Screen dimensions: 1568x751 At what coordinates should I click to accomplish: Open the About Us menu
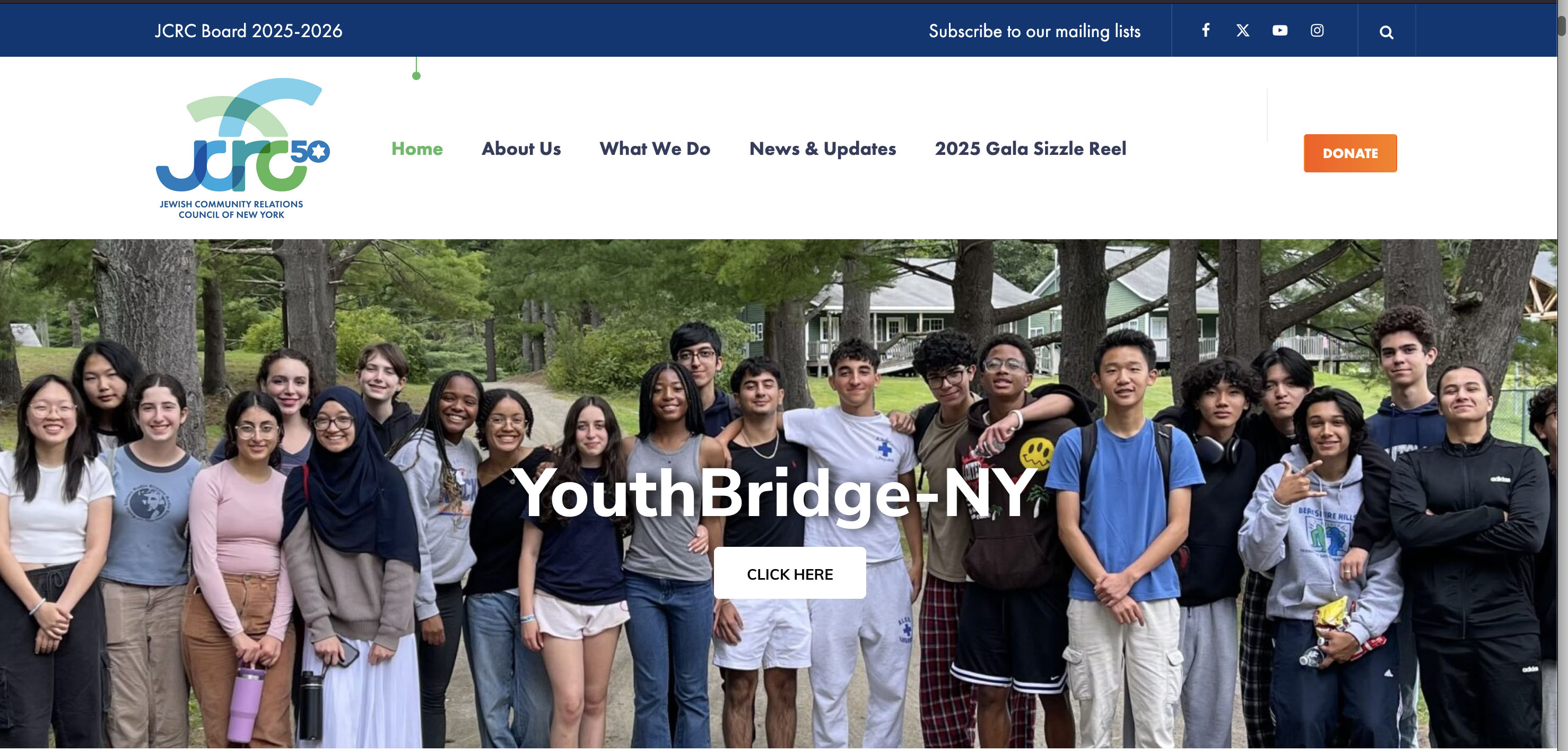click(521, 149)
